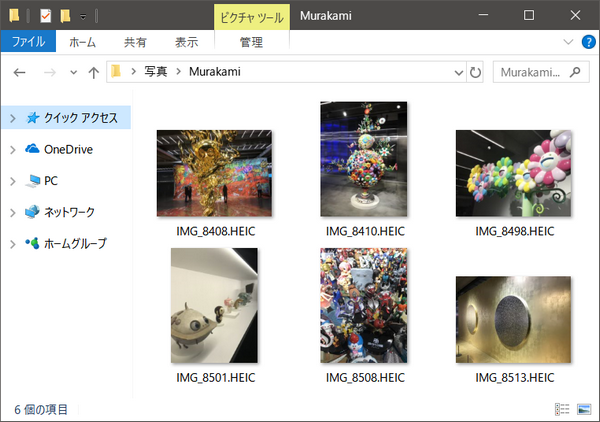600x422 pixels.
Task: Go forward with the forward arrow
Action: coord(50,72)
